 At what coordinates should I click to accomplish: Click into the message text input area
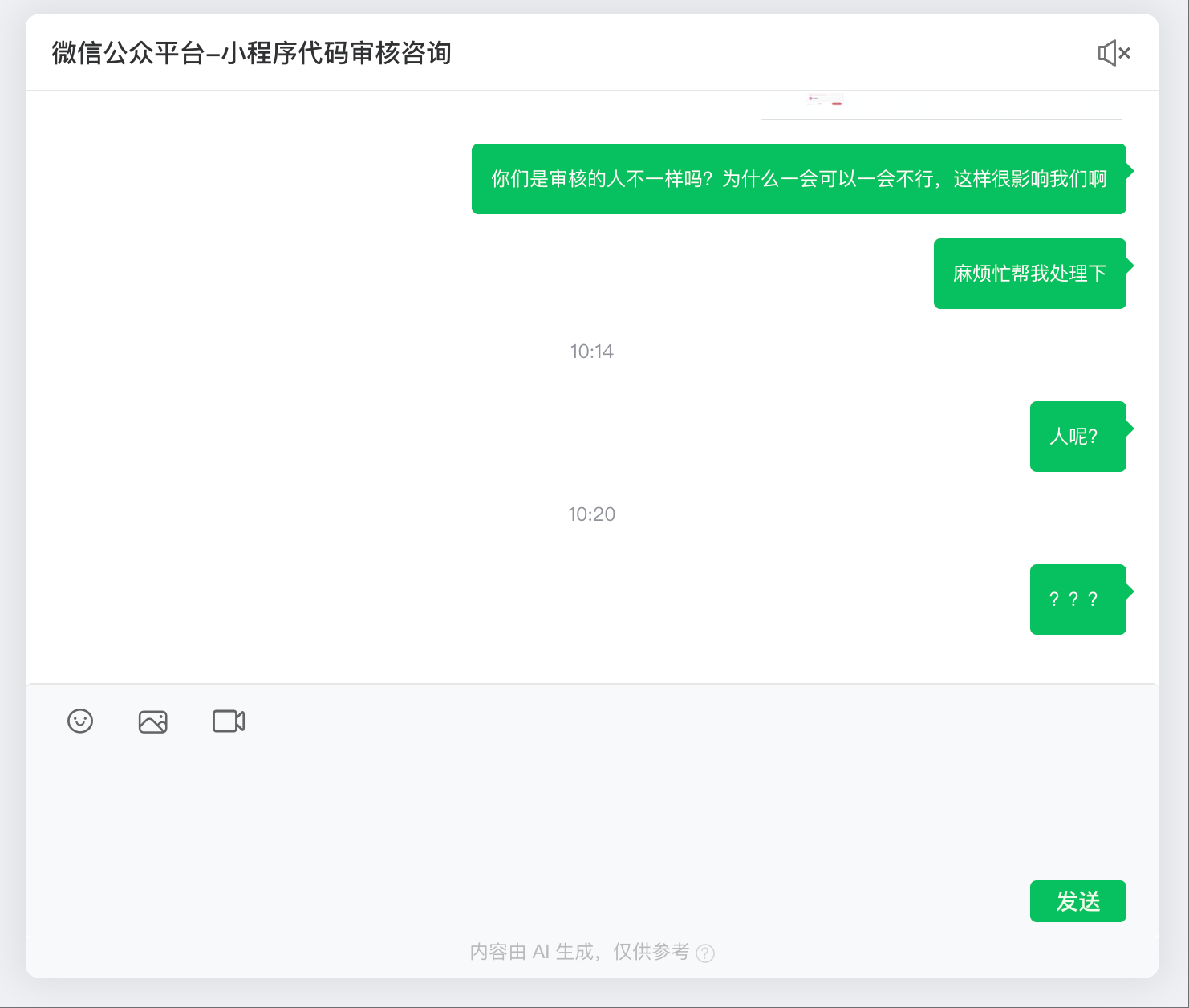(x=592, y=811)
